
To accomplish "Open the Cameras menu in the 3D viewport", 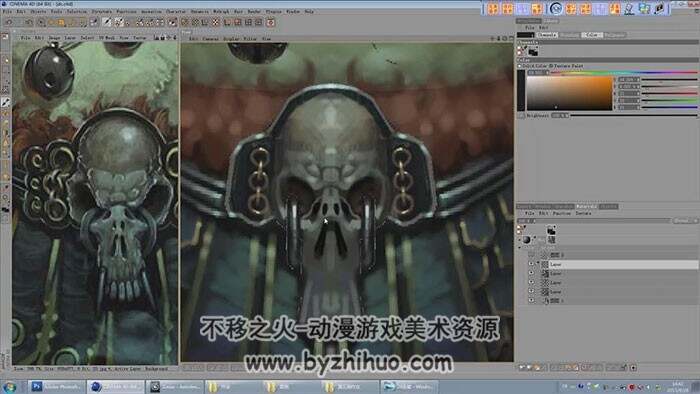I will tap(210, 39).
